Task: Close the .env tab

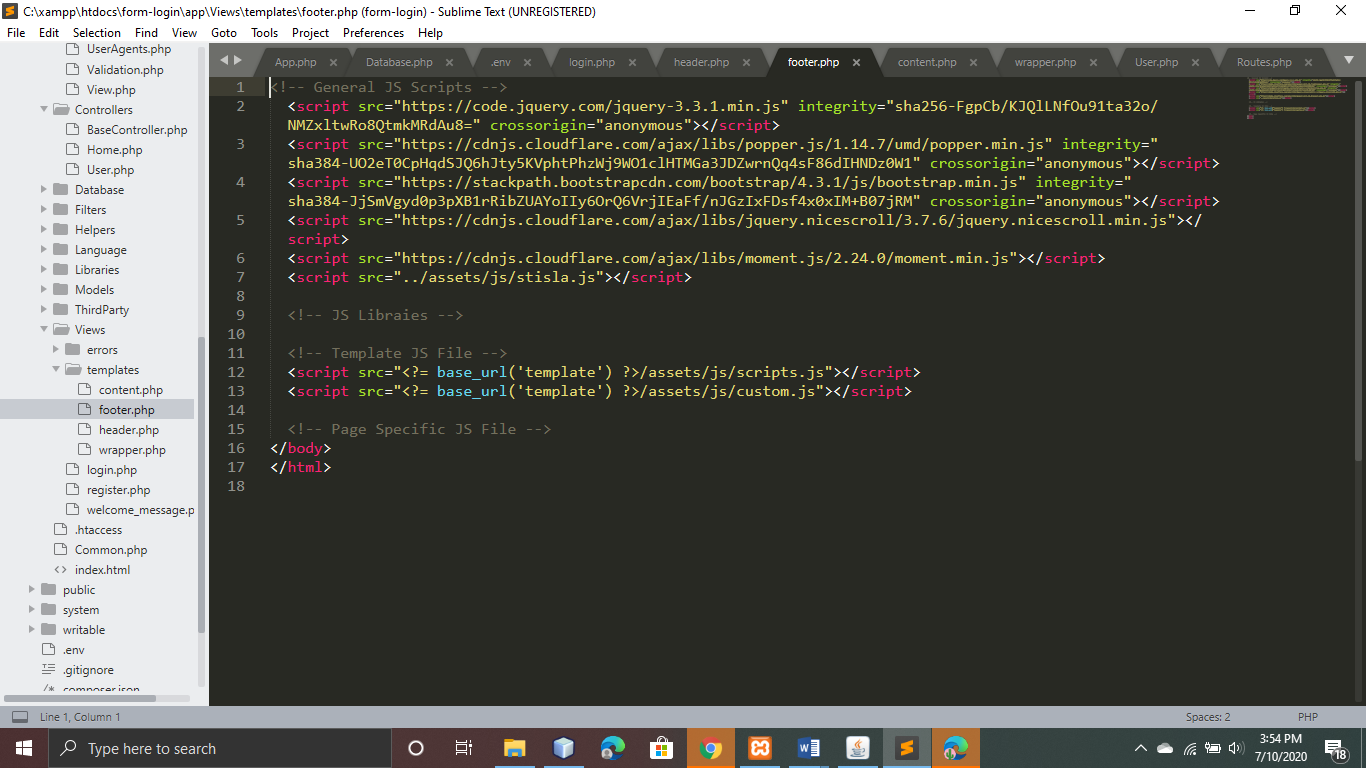Action: (x=527, y=62)
